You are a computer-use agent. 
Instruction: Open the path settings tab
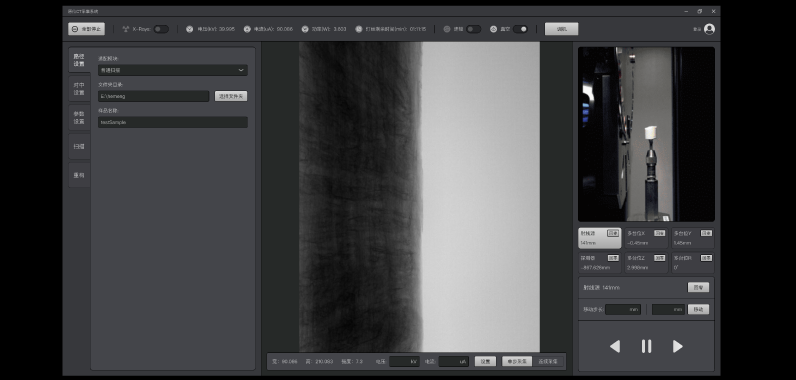pyautogui.click(x=79, y=60)
